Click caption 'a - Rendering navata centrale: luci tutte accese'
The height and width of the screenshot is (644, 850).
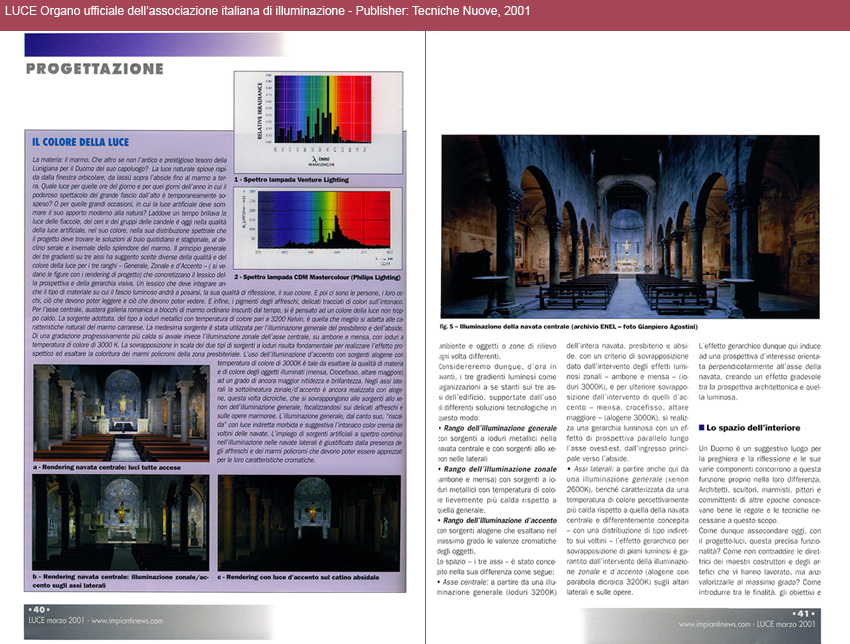106,467
